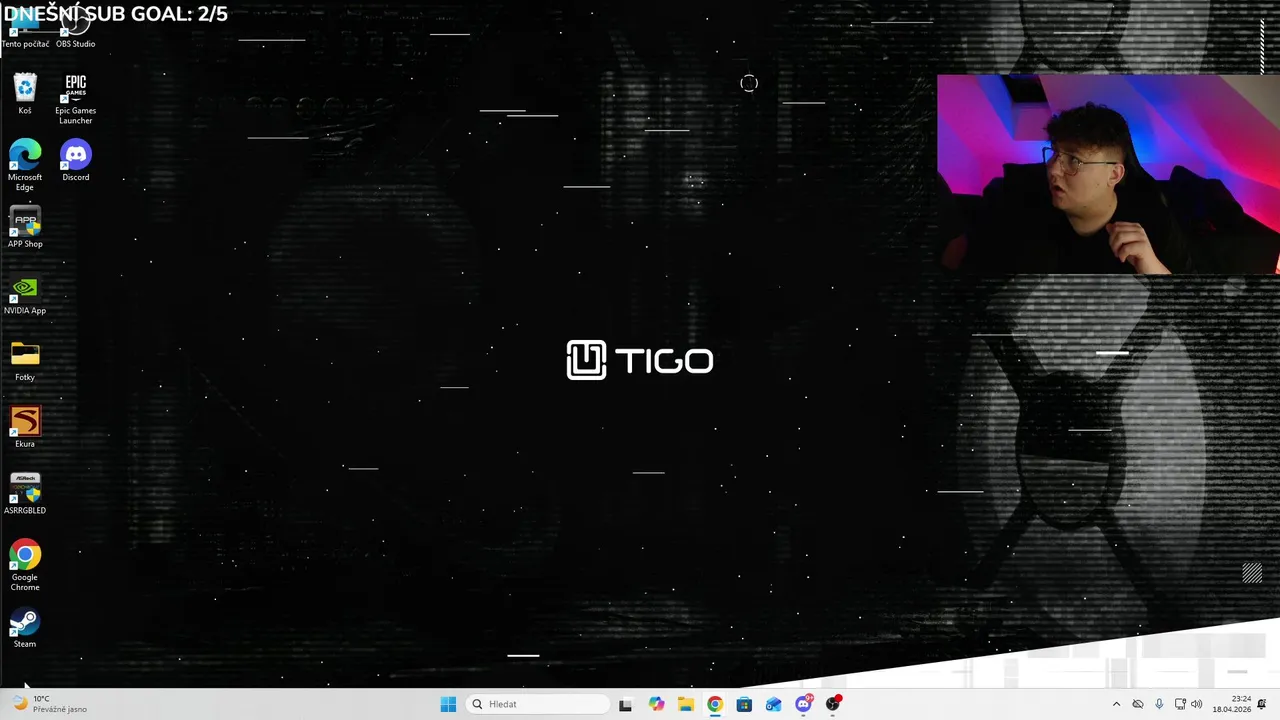Select the Fotky folder icon

25,361
